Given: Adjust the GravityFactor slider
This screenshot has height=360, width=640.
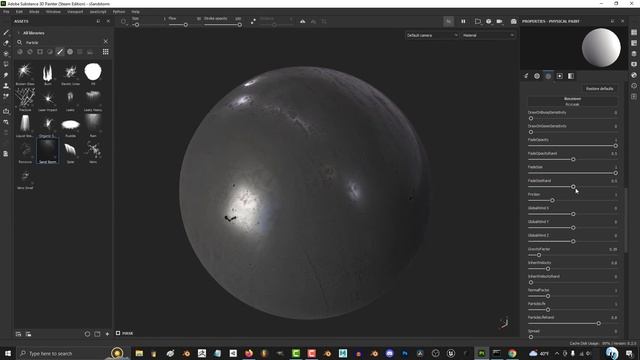Looking at the screenshot, I should pyautogui.click(x=572, y=255).
